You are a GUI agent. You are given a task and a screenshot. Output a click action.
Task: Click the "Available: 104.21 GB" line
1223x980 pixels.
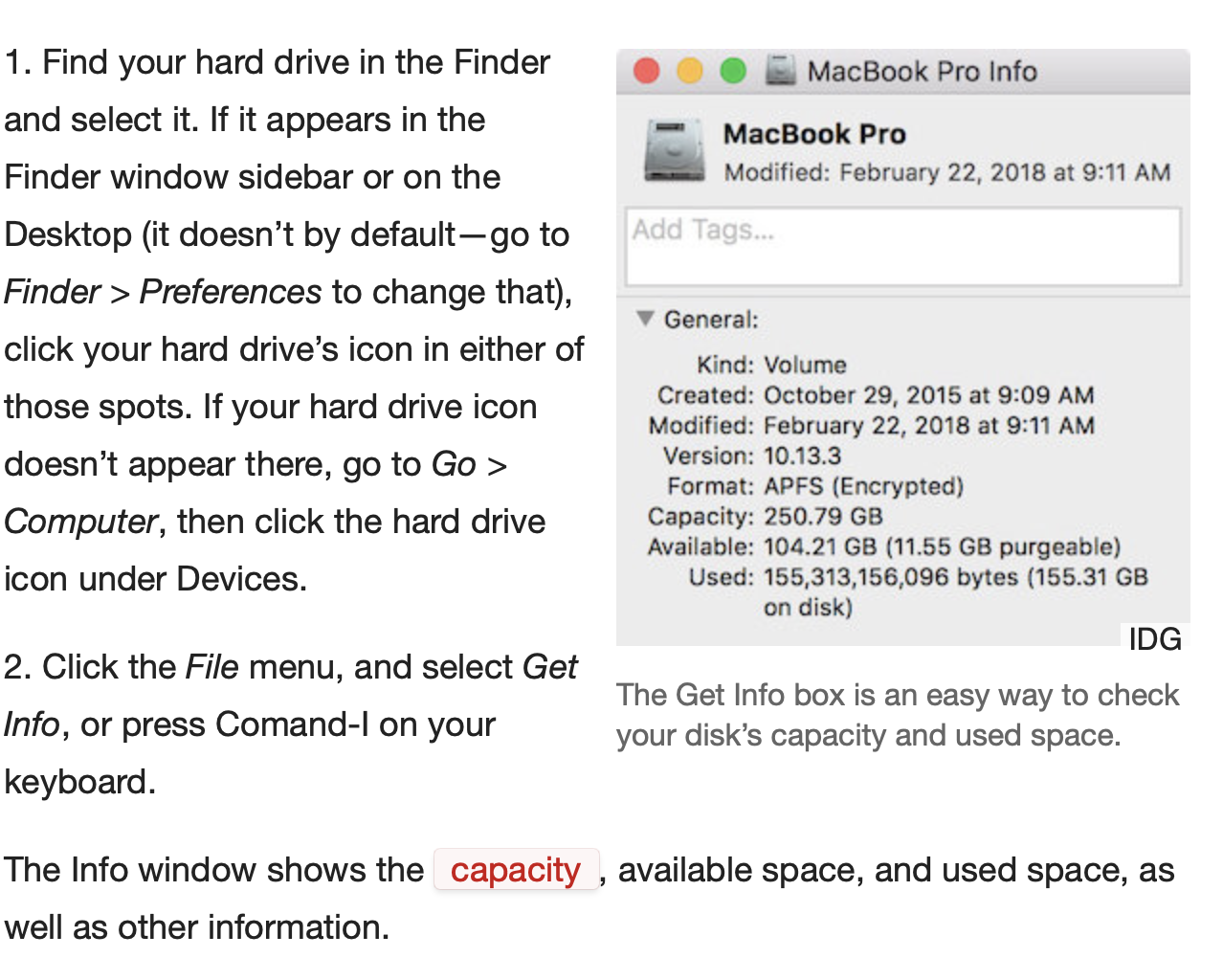[884, 546]
